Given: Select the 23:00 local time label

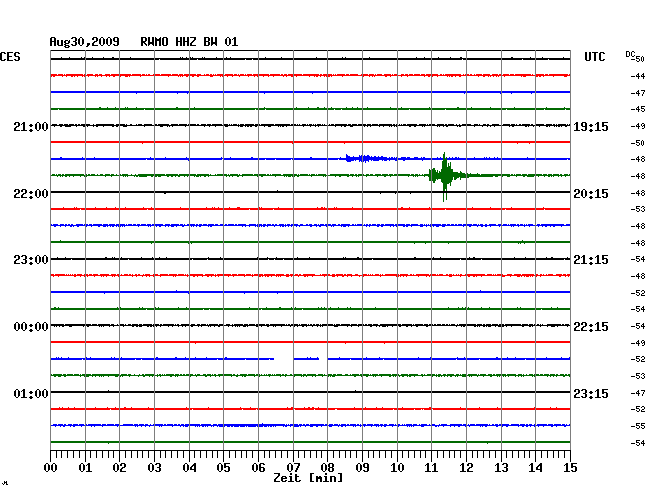Looking at the screenshot, I should 31,260.
